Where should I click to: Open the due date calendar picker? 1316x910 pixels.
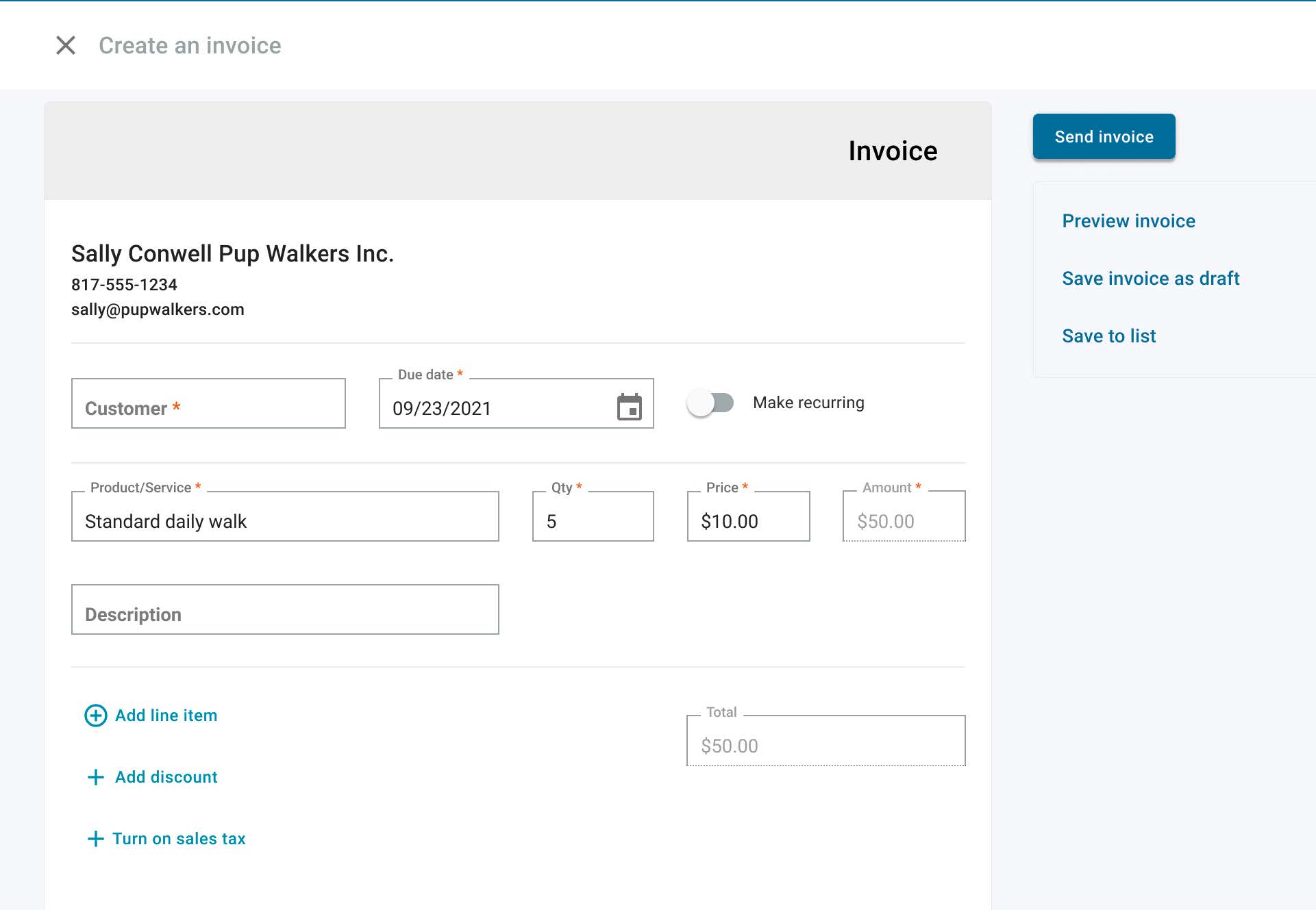(629, 407)
